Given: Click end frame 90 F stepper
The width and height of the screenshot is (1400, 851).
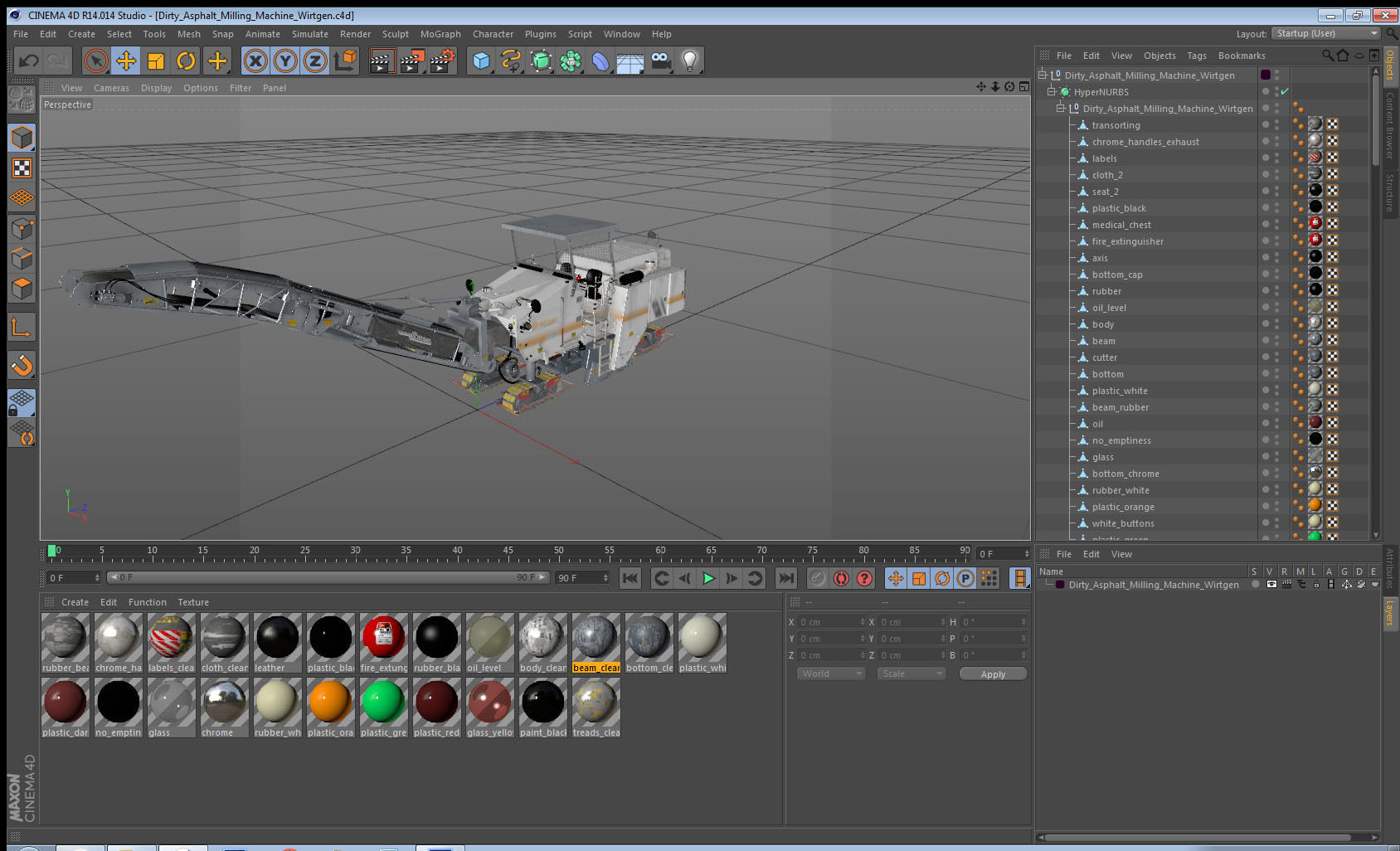Looking at the screenshot, I should click(x=605, y=577).
